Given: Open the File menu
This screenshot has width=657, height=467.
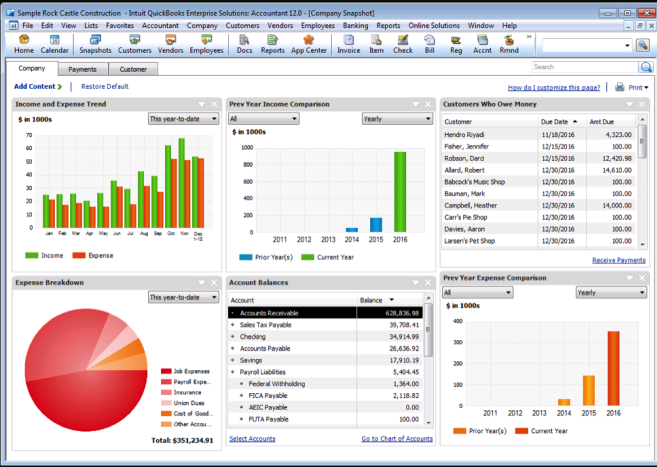Looking at the screenshot, I should point(28,26).
